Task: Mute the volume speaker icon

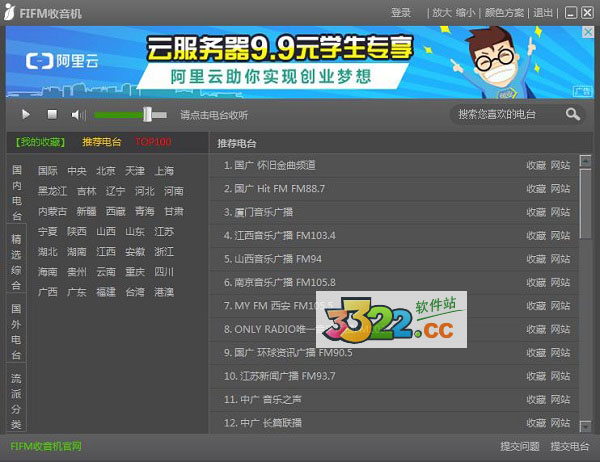Action: tap(79, 115)
